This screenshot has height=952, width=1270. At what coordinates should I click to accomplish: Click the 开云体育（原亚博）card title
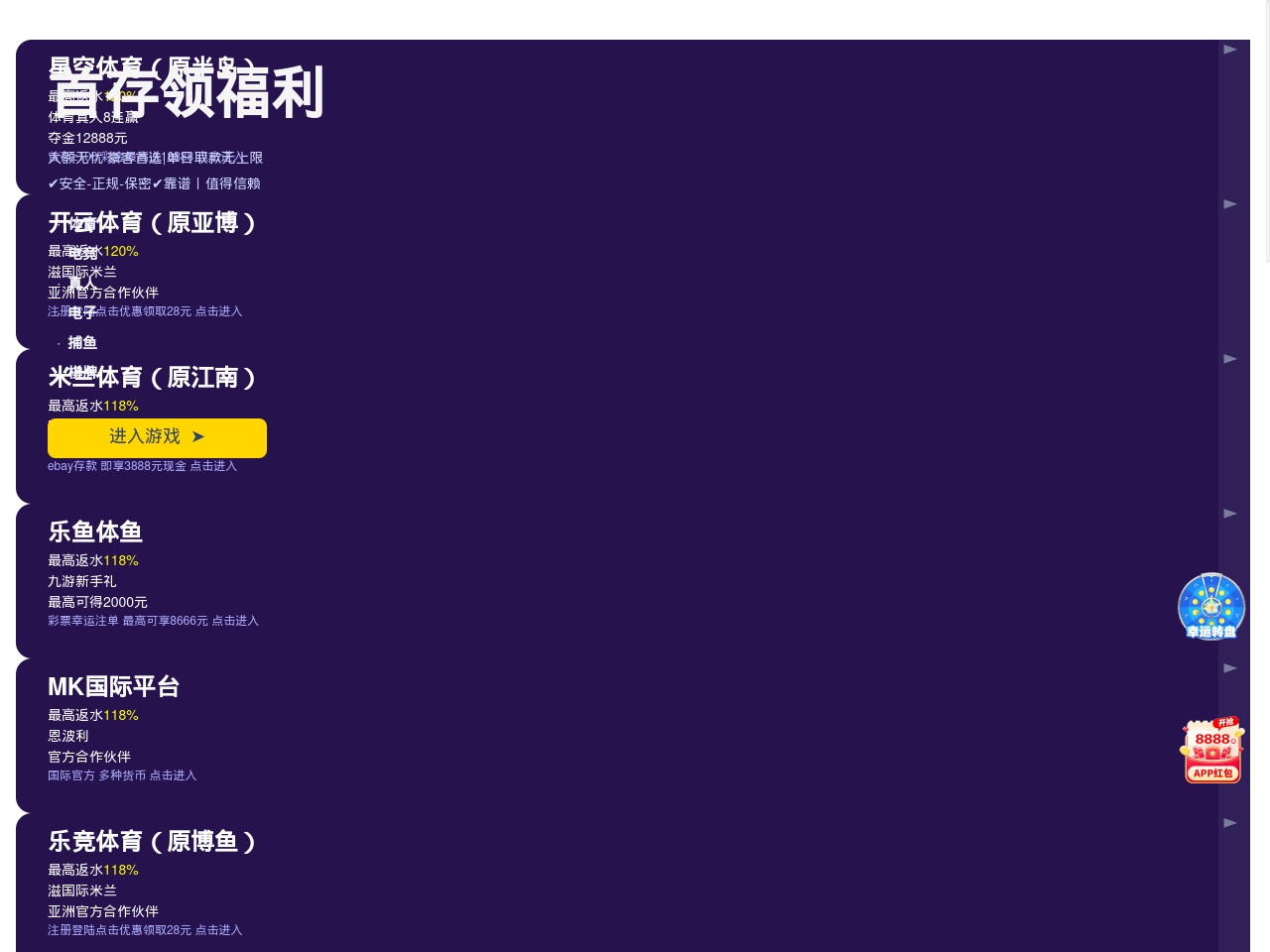[x=153, y=223]
